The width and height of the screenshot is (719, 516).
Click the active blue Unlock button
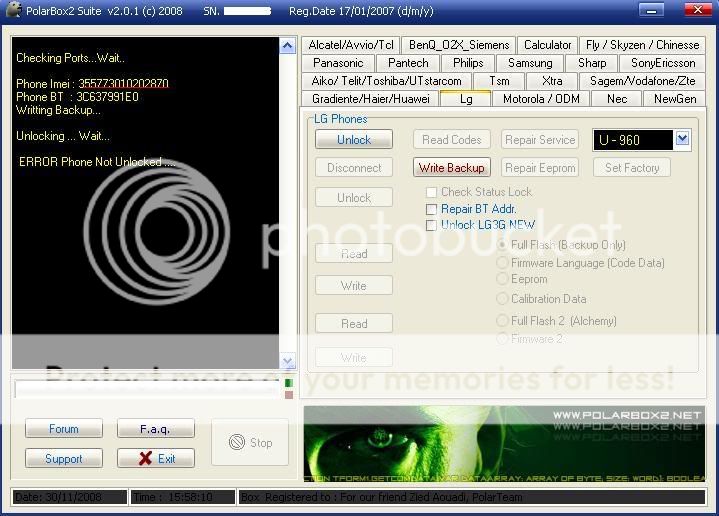click(354, 139)
